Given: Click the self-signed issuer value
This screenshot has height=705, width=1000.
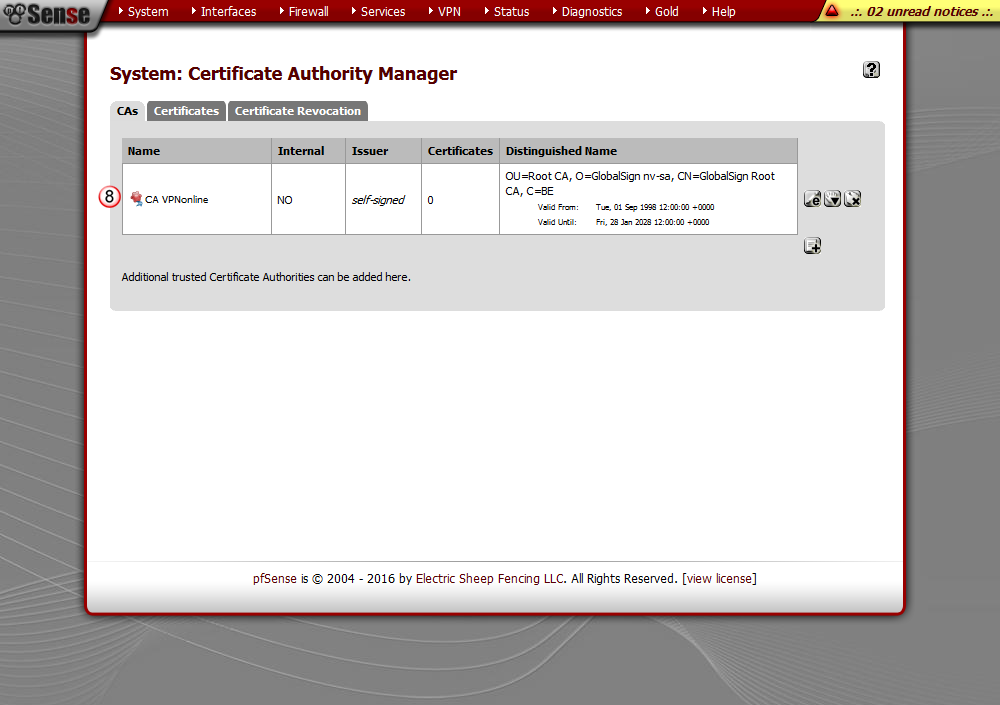Looking at the screenshot, I should [x=378, y=200].
